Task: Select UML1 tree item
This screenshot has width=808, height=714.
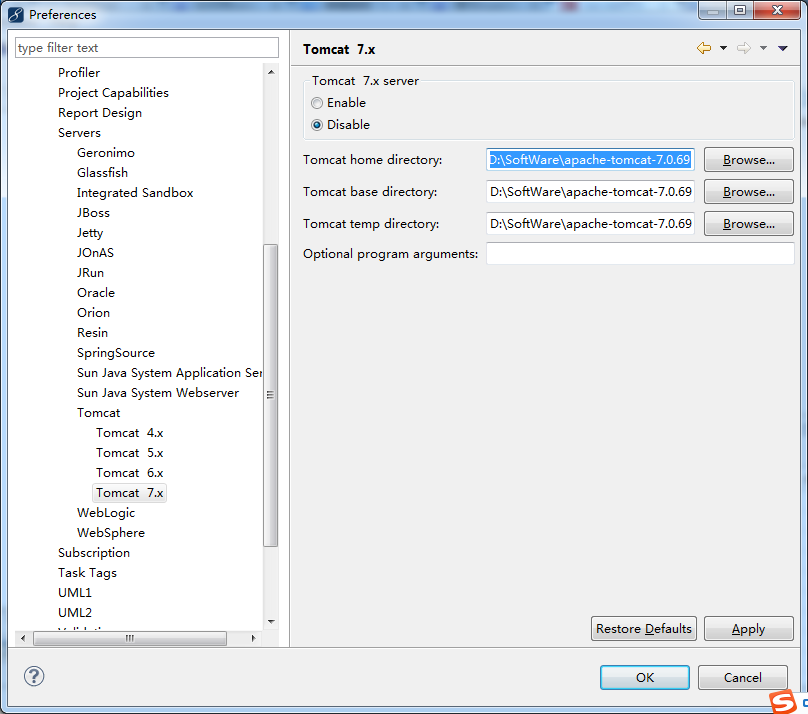Action: tap(75, 593)
